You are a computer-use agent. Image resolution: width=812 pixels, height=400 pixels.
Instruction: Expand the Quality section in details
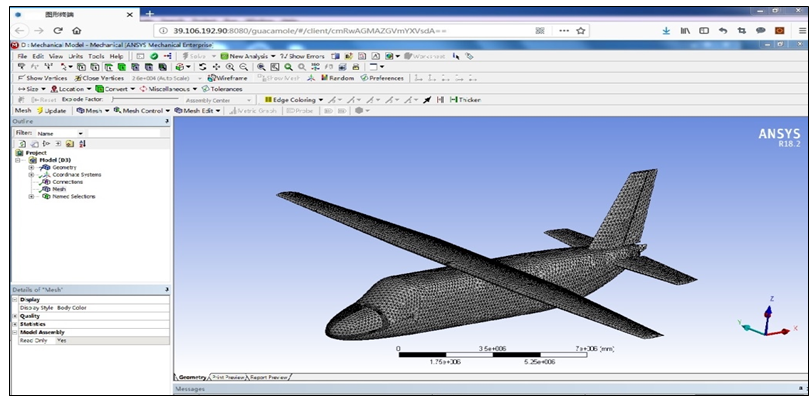[x=15, y=315]
